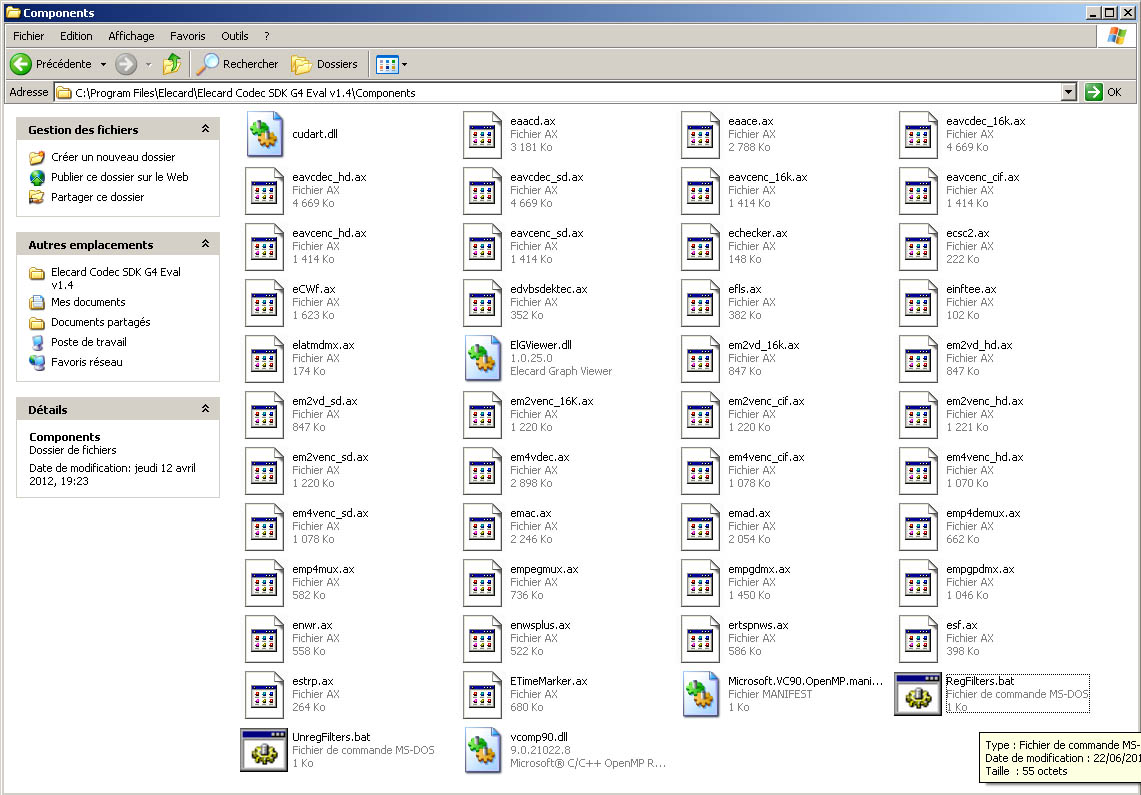Select the Microsoft.VC90.OpenMP manifest file icon
This screenshot has height=795, width=1141.
coord(701,694)
